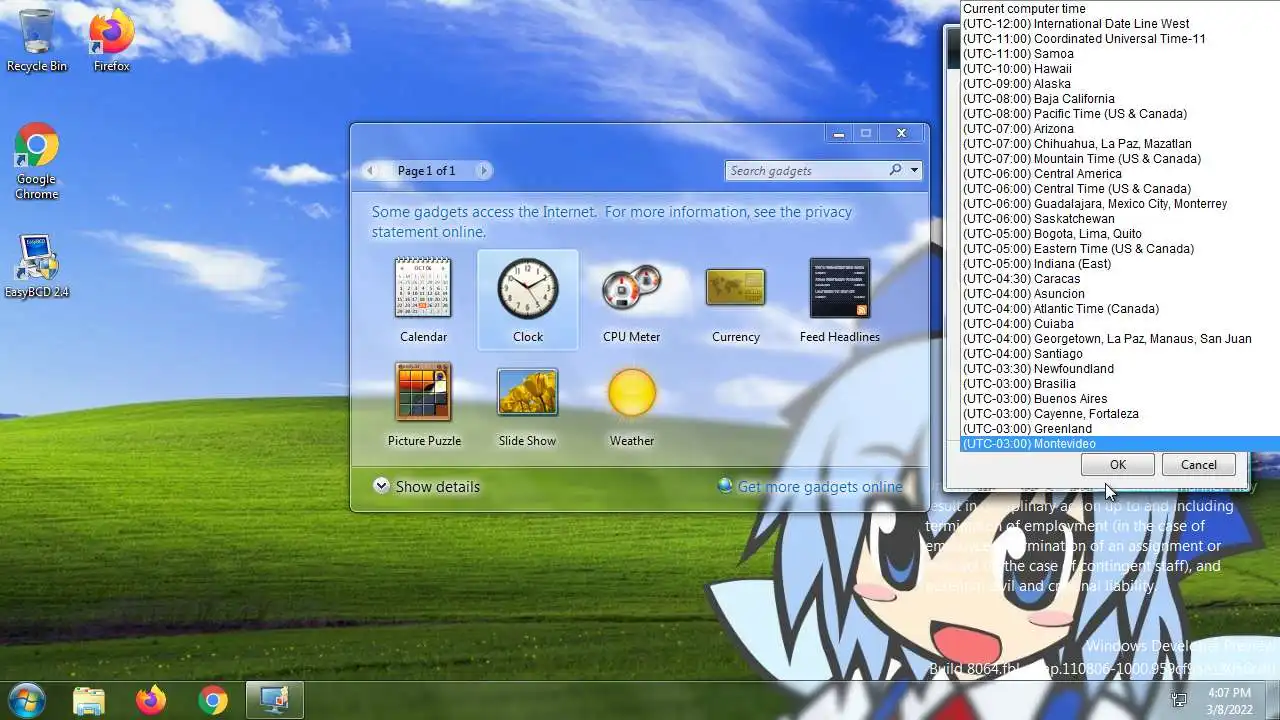Click the search magnifier in gadgets search
This screenshot has height=720, width=1280.
point(895,170)
